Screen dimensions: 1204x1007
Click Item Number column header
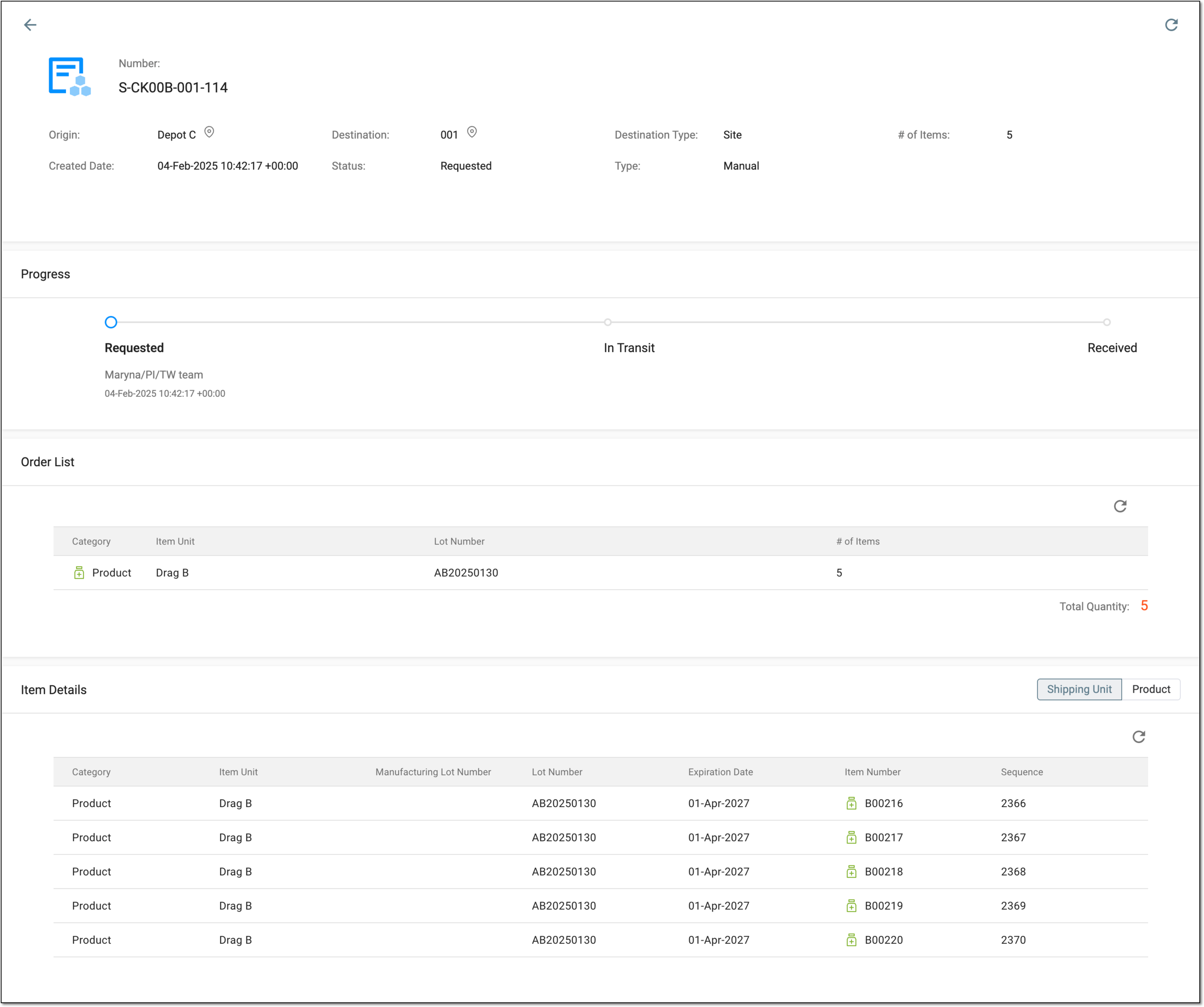tap(872, 772)
